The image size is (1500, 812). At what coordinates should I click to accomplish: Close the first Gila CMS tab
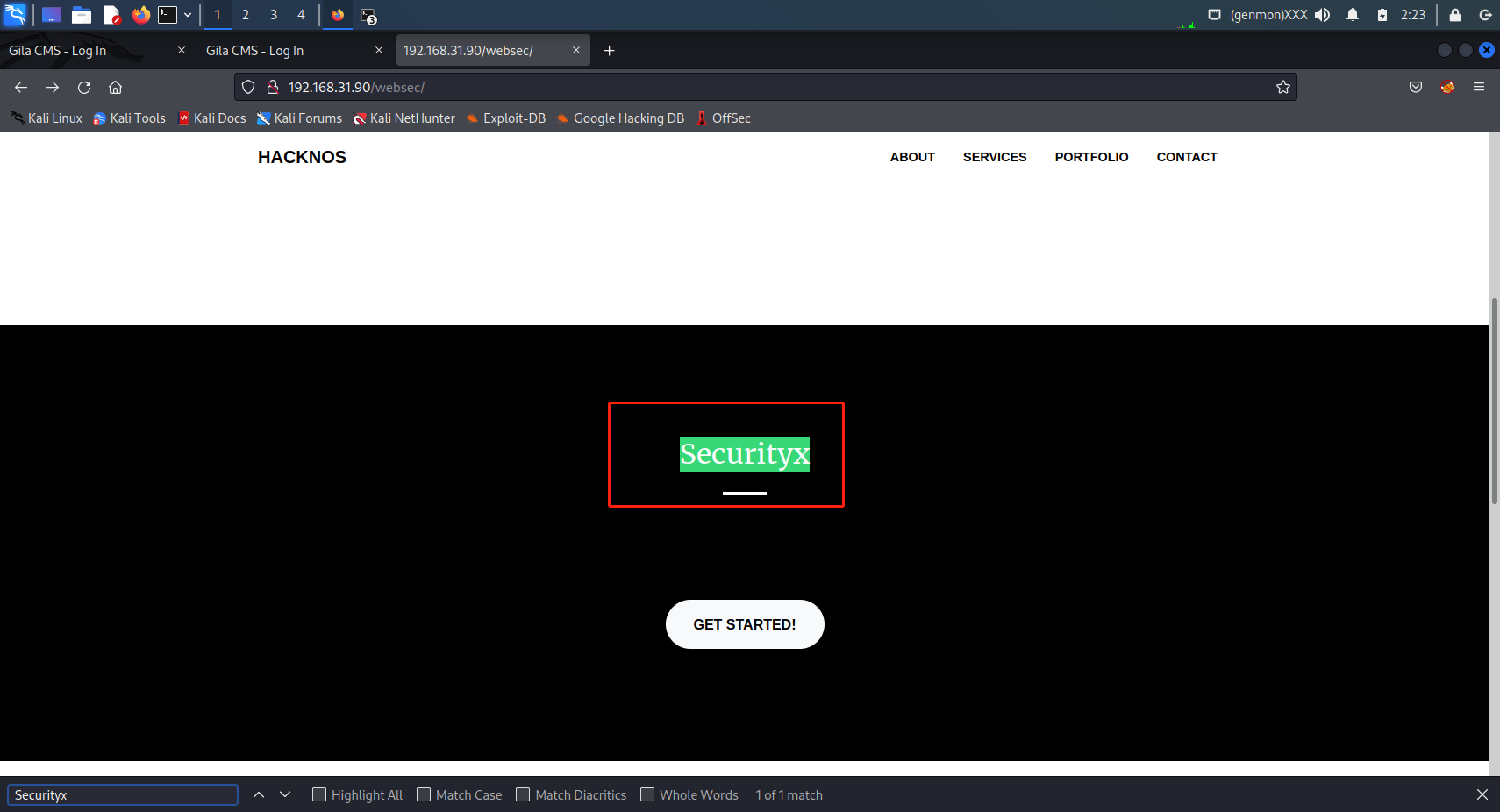[x=182, y=51]
